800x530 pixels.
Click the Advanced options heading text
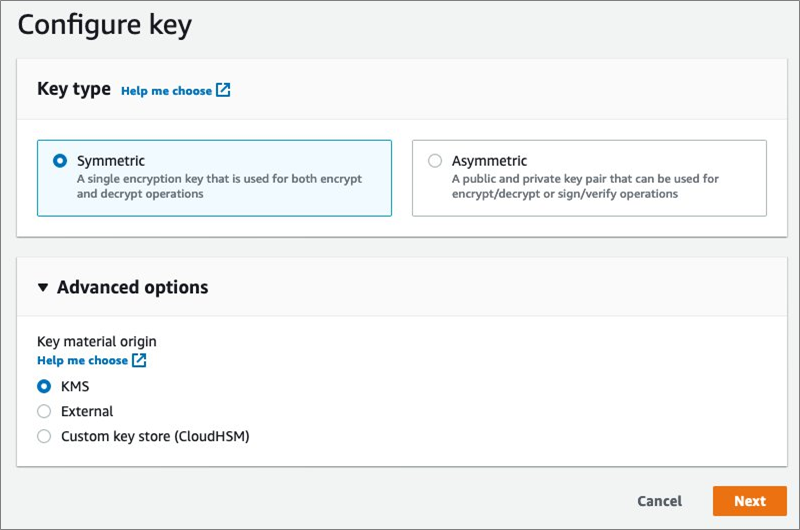point(132,287)
